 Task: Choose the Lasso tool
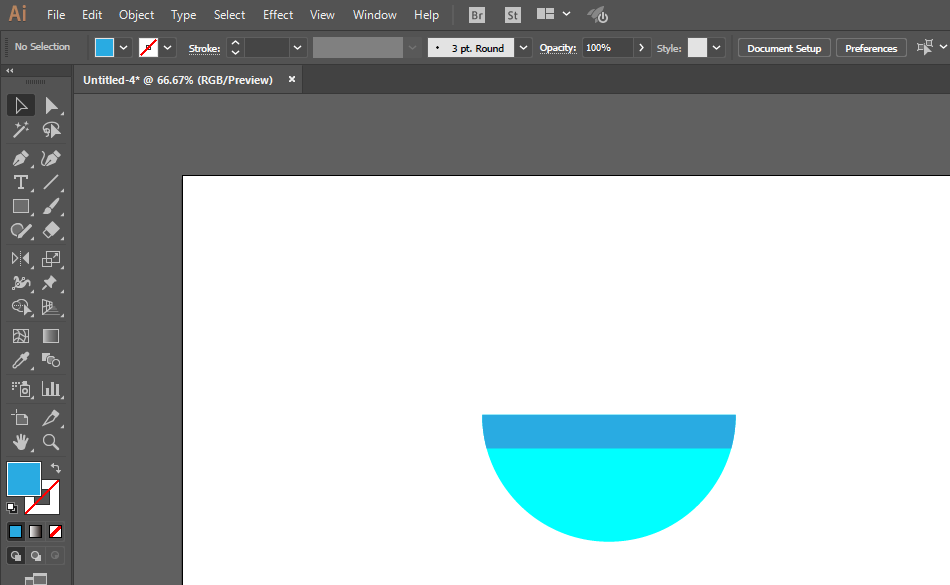51,130
